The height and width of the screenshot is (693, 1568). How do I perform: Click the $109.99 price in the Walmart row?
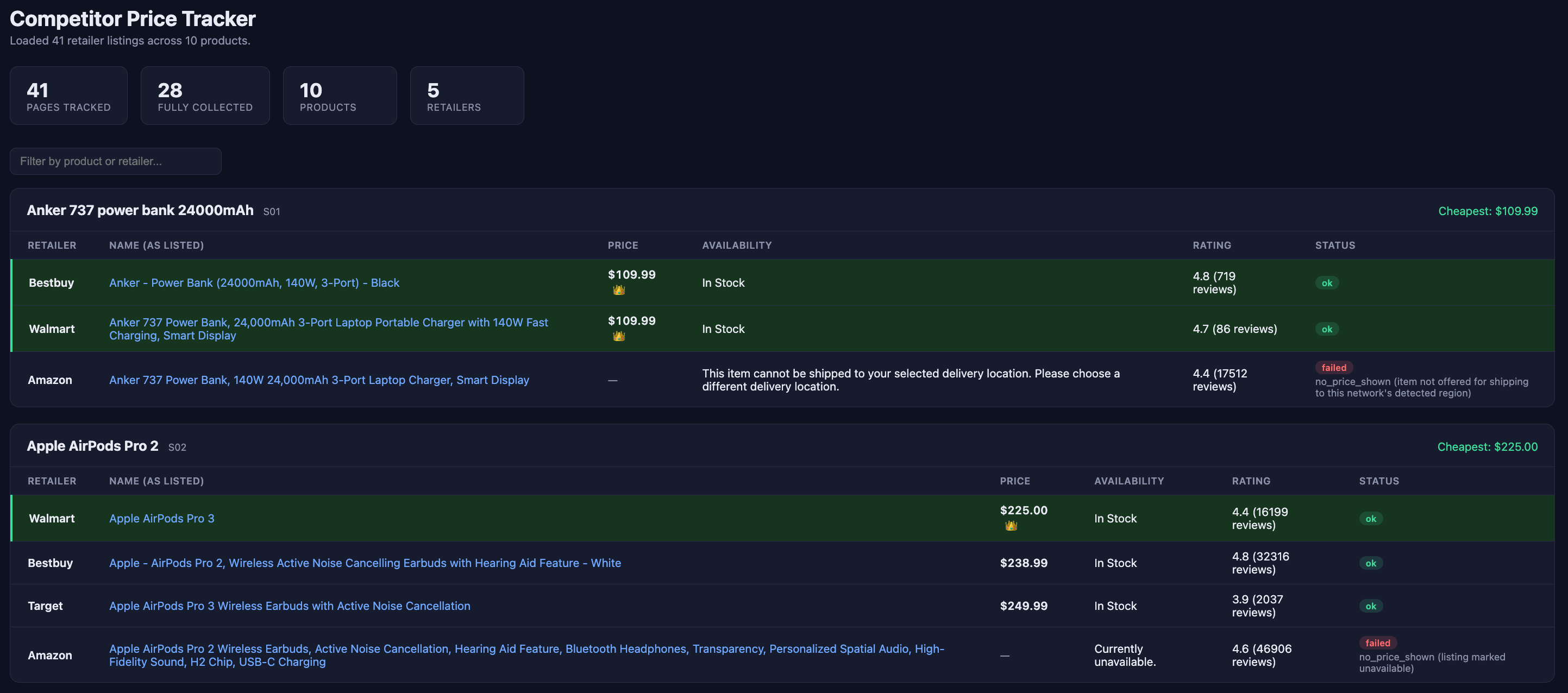tap(631, 320)
